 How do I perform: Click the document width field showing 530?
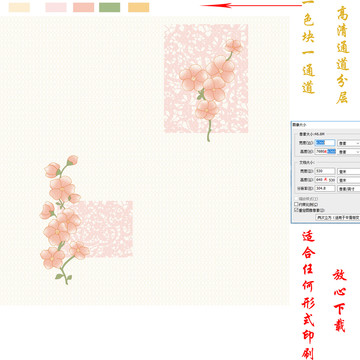point(325,171)
